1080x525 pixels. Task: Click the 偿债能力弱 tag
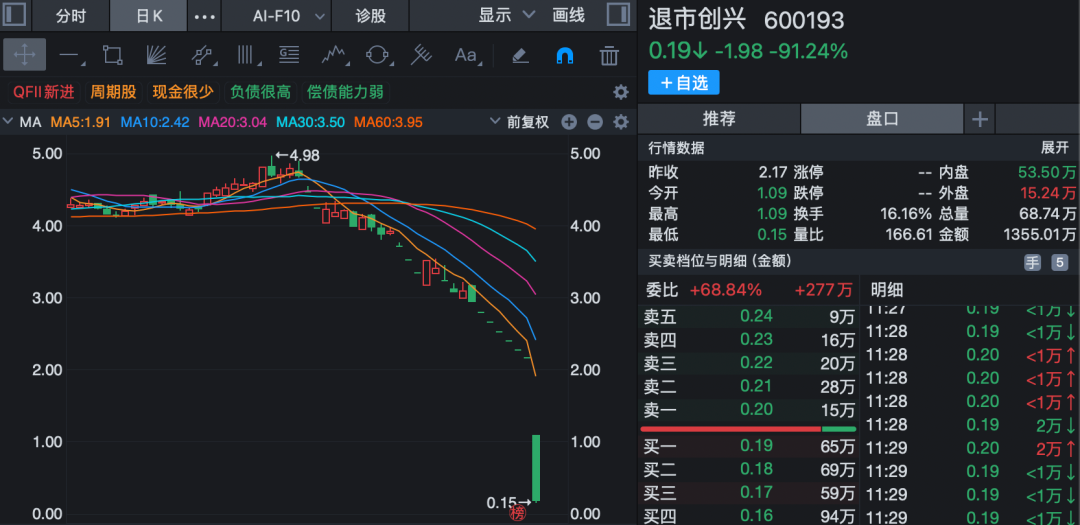coord(346,92)
